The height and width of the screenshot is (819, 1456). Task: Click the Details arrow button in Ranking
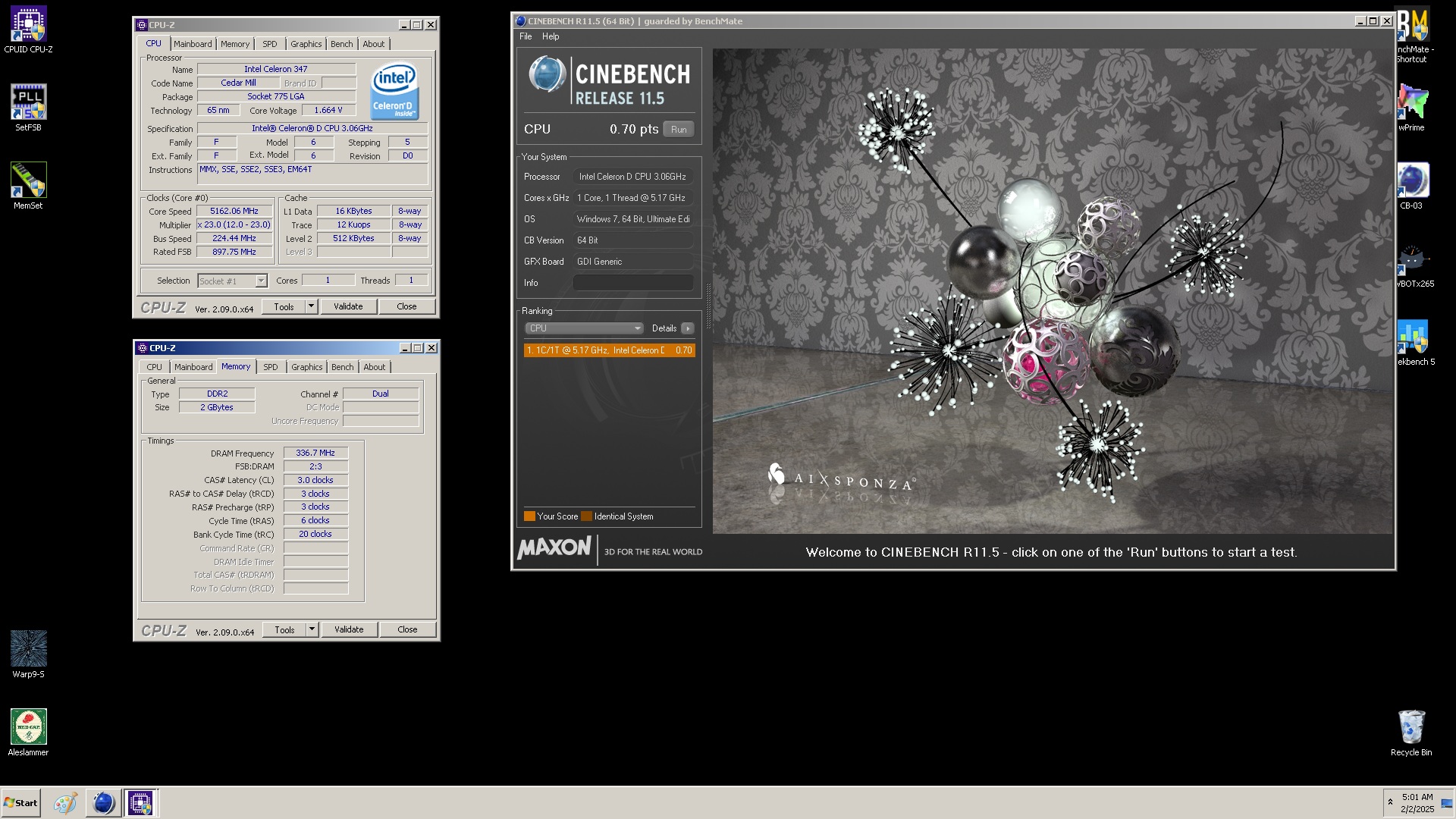tap(688, 328)
